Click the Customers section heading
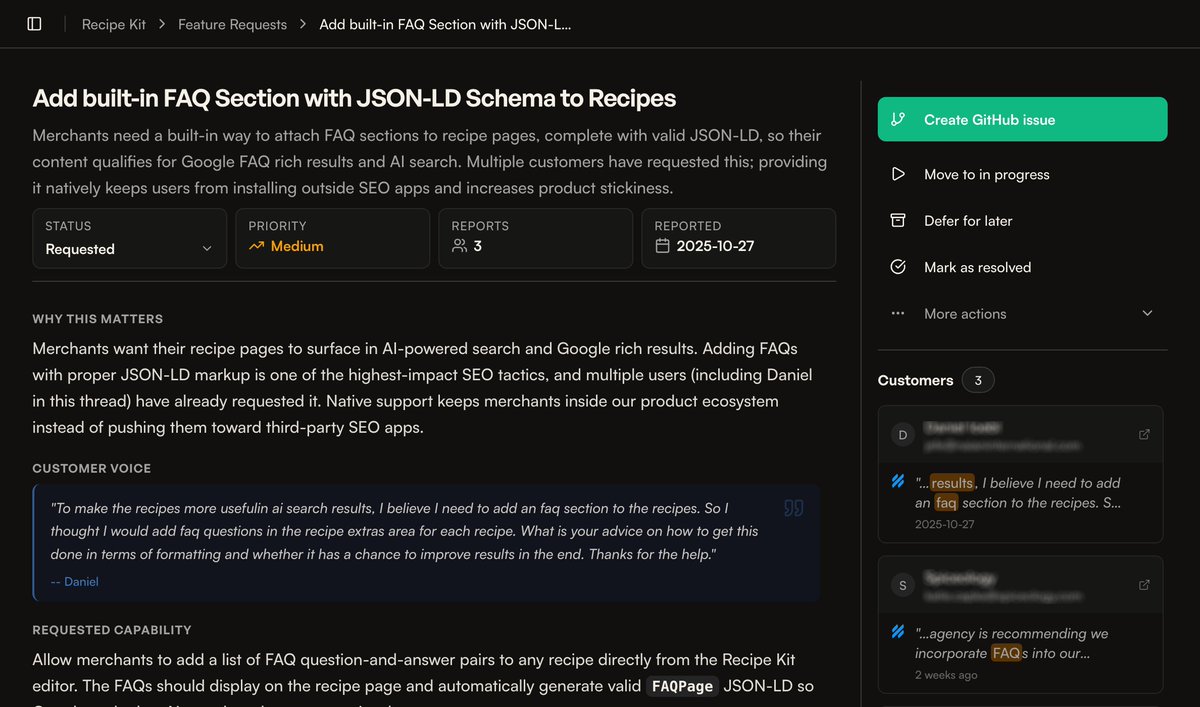 click(x=915, y=380)
